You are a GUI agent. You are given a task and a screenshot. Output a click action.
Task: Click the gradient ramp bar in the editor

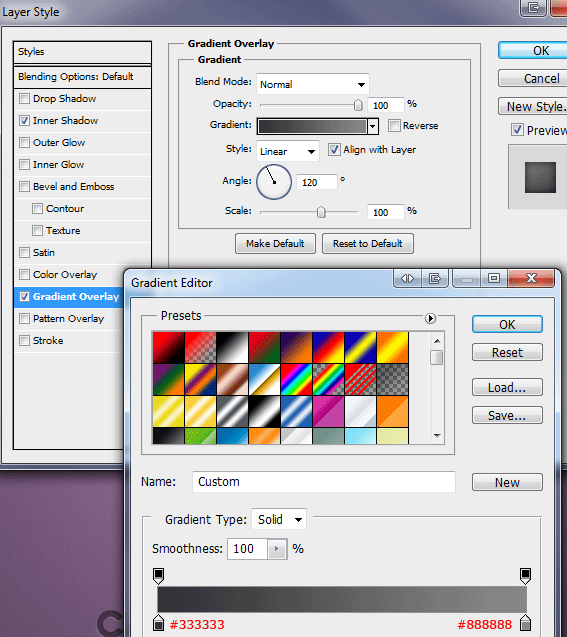point(342,599)
